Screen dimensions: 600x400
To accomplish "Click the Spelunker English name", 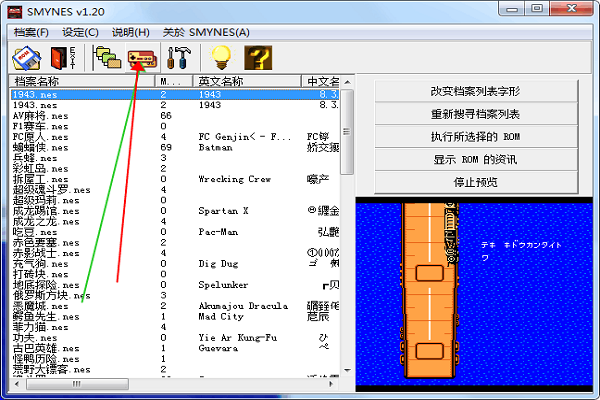I will coord(223,285).
